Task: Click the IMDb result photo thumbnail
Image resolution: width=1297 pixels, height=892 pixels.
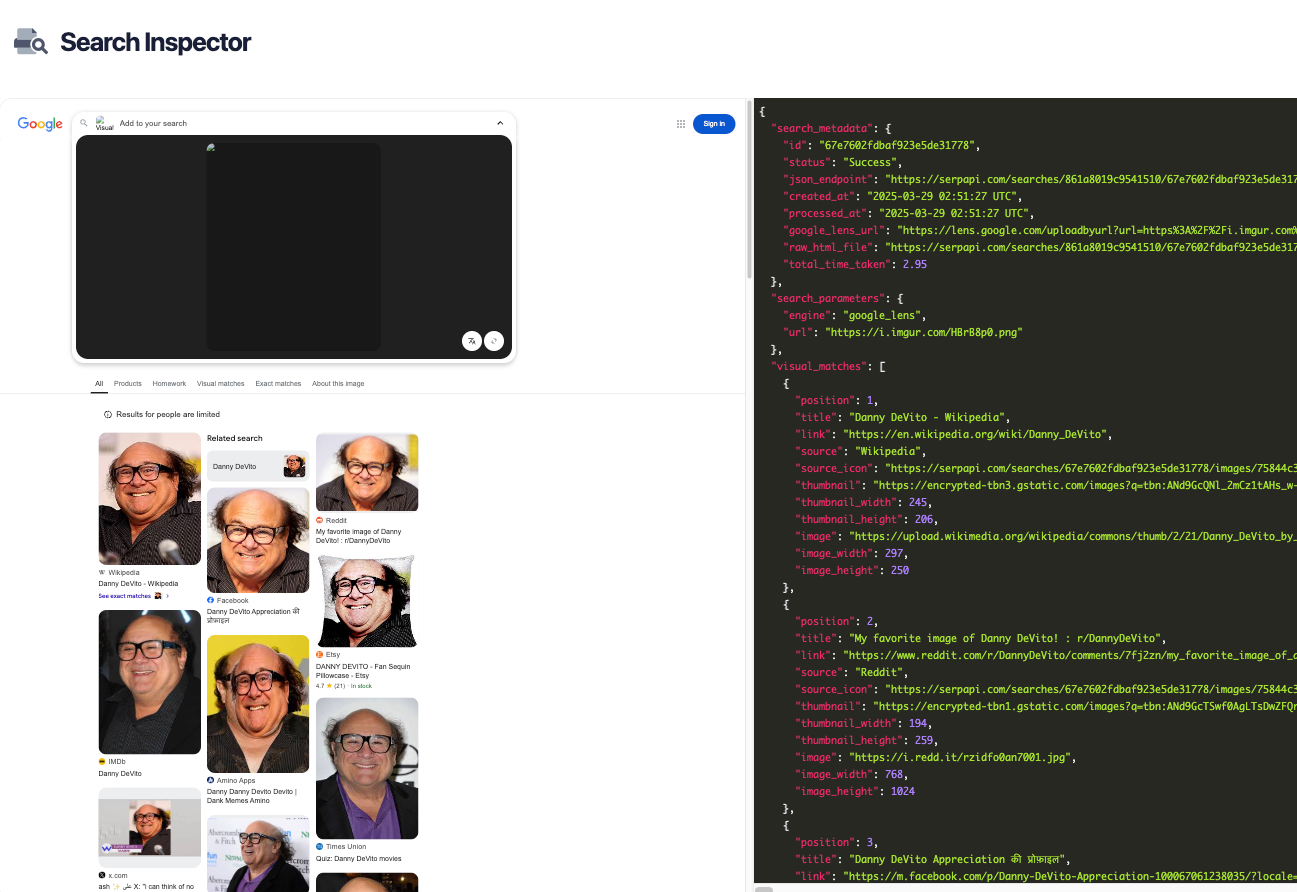Action: pyautogui.click(x=149, y=682)
